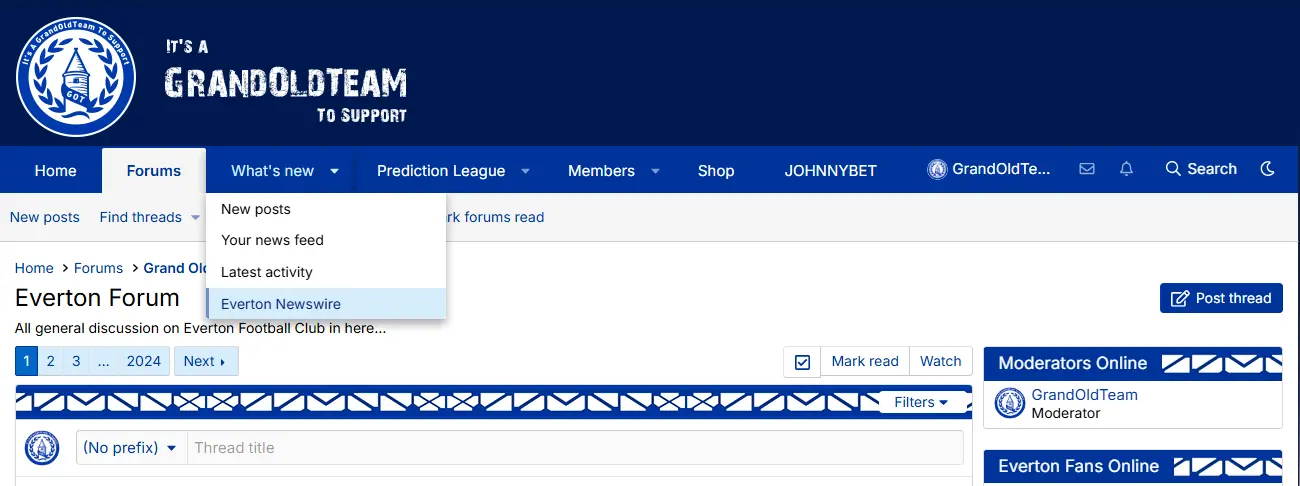Click the Home breadcrumb link
The width and height of the screenshot is (1300, 486).
coord(34,268)
